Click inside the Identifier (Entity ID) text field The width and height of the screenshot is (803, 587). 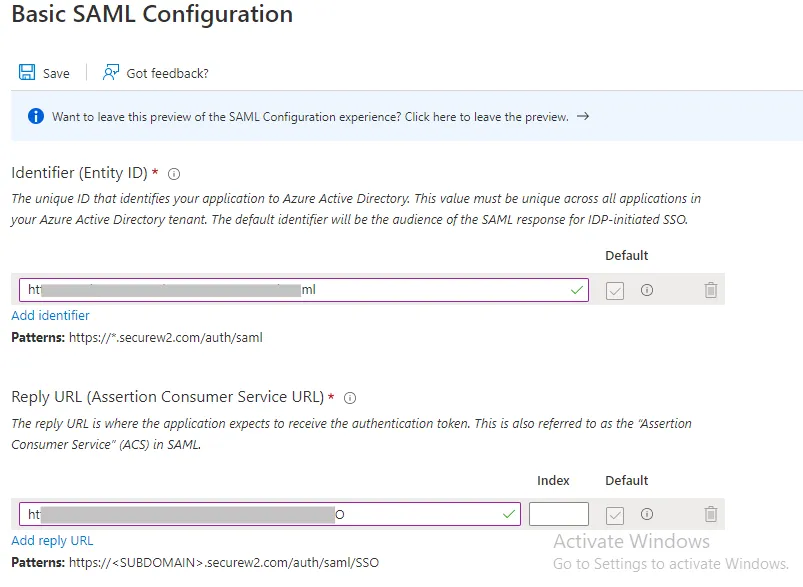tap(300, 290)
